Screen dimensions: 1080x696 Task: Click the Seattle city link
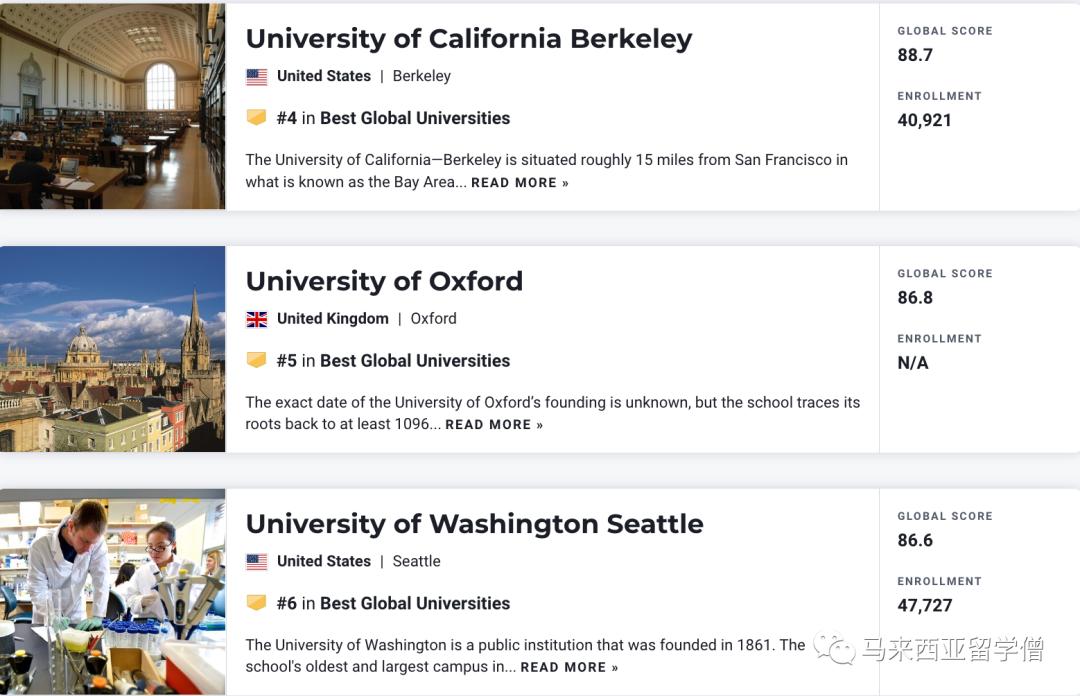point(416,561)
